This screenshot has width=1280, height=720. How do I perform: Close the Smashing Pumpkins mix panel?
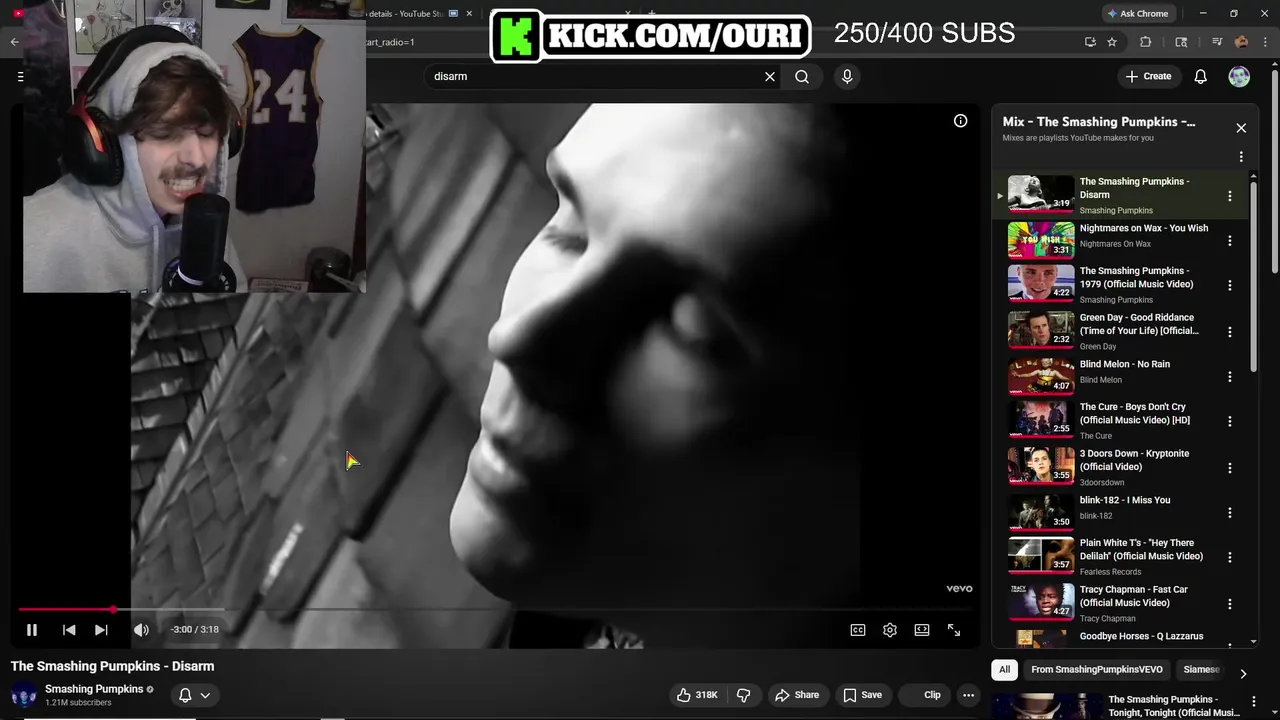1241,128
